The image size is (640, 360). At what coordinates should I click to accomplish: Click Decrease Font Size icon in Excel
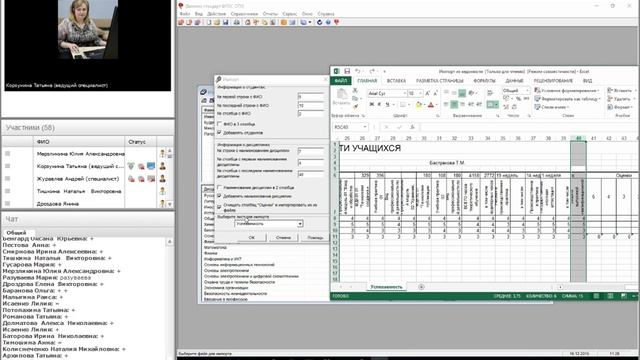coord(436,93)
